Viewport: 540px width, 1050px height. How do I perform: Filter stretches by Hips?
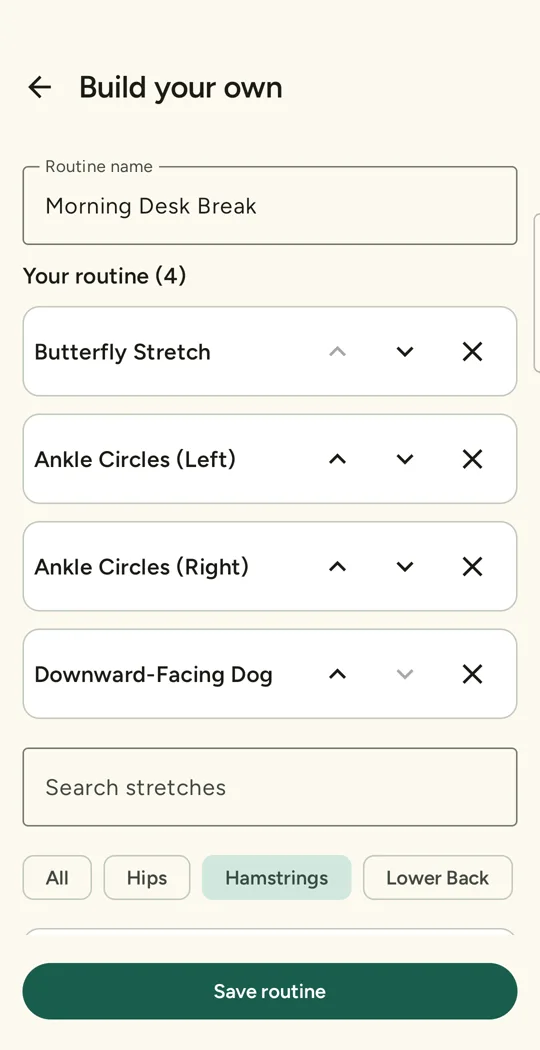pos(147,877)
